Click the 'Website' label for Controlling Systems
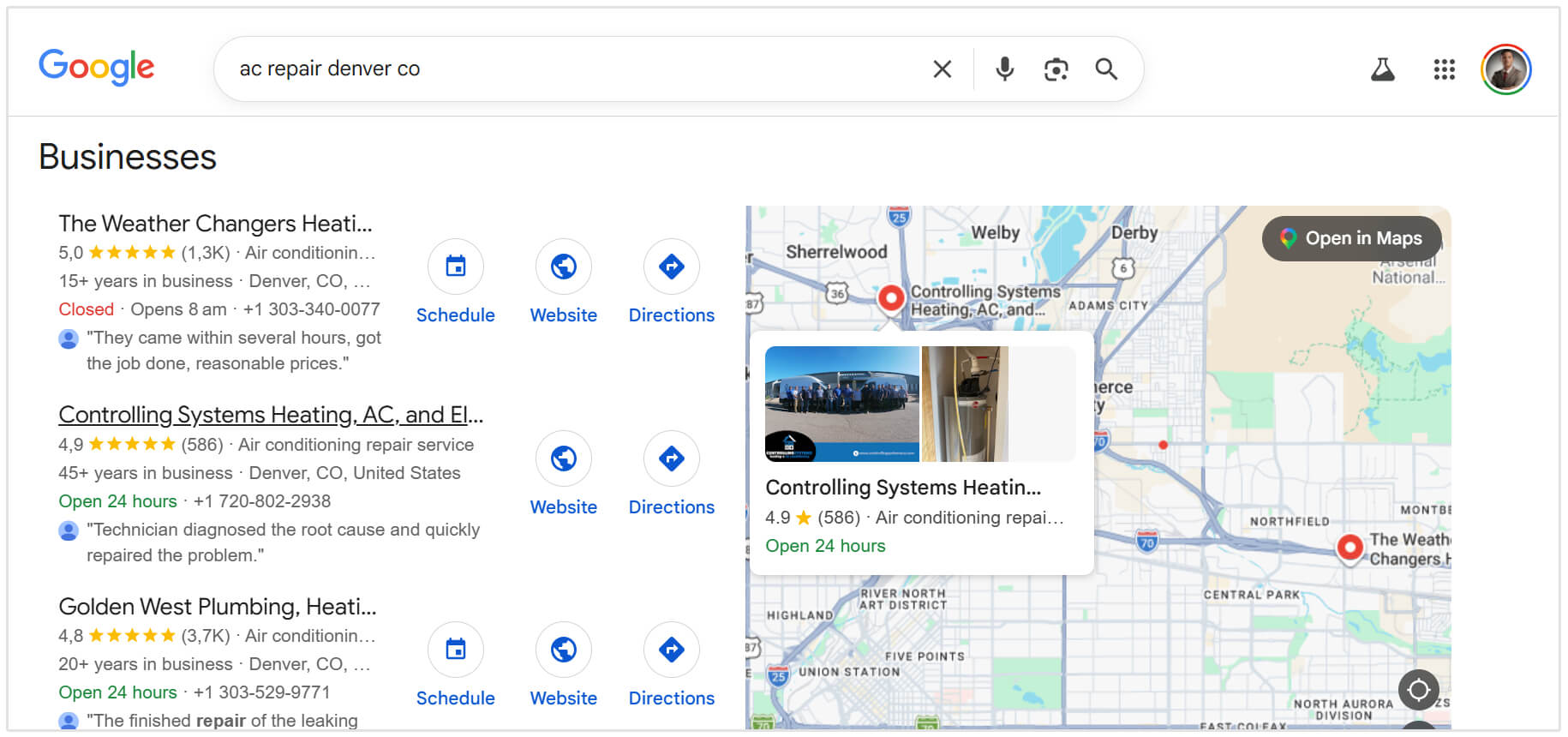This screenshot has width=1568, height=737. [x=564, y=507]
